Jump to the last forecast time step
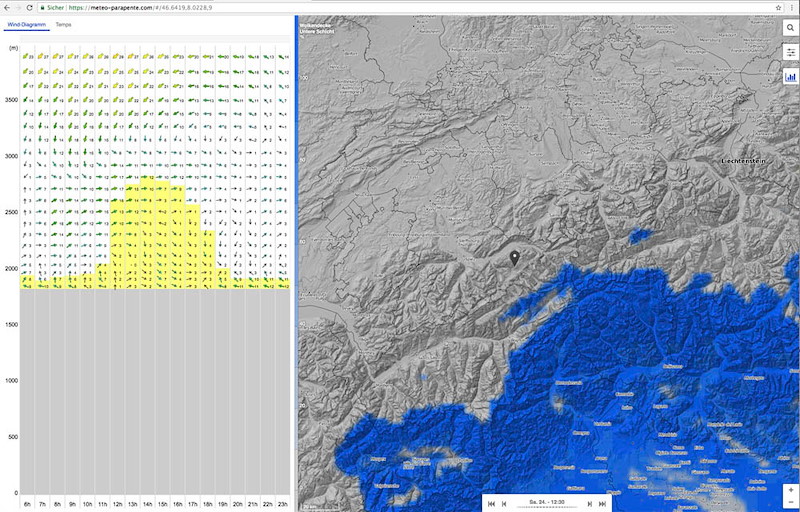 pyautogui.click(x=602, y=504)
